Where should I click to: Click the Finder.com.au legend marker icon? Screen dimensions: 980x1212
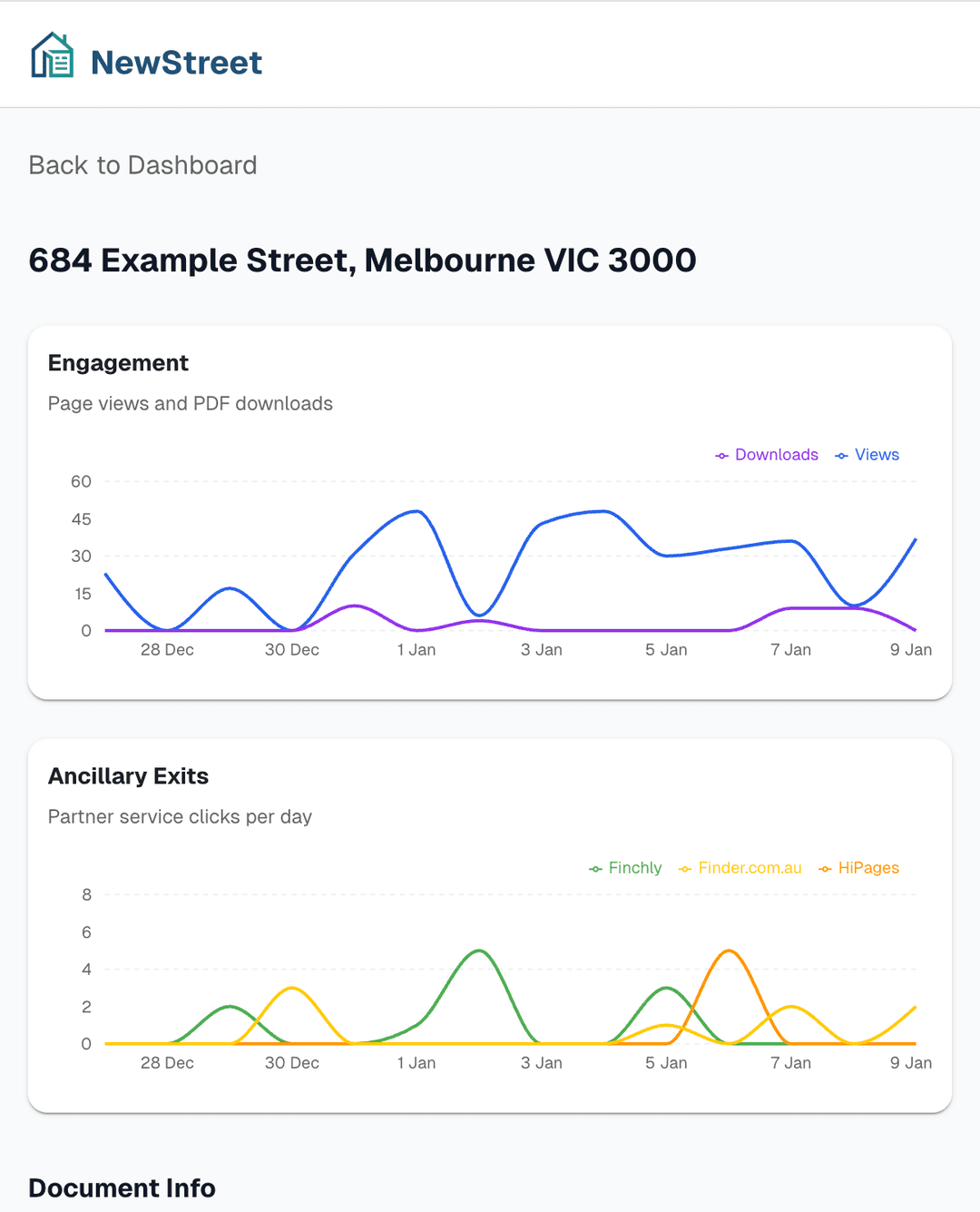683,868
